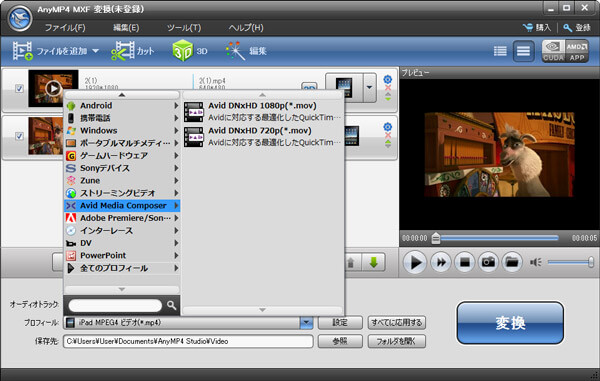Image resolution: width=600 pixels, height=381 pixels.
Task: Choose Avid DNxHD 720p(*.mov) profile
Action: point(263,137)
